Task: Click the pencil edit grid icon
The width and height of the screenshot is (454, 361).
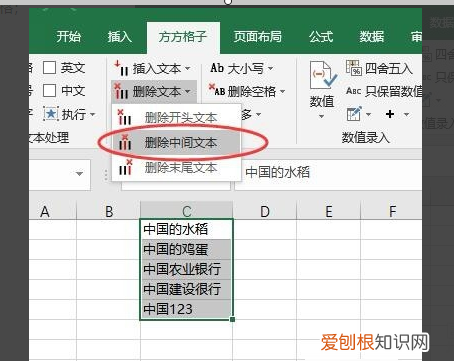Action: click(x=354, y=114)
